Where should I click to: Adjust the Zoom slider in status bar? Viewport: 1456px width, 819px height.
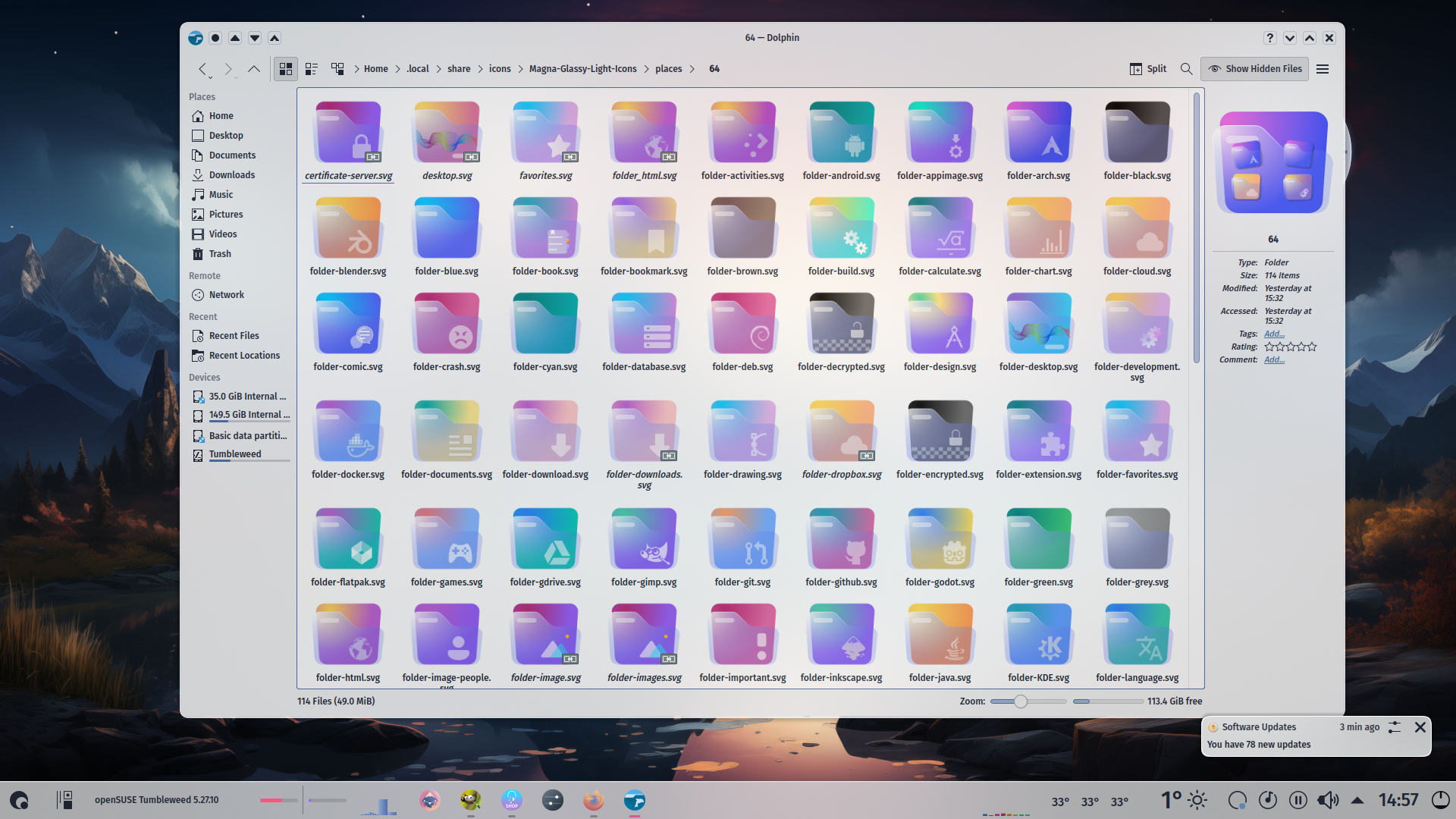click(1028, 701)
